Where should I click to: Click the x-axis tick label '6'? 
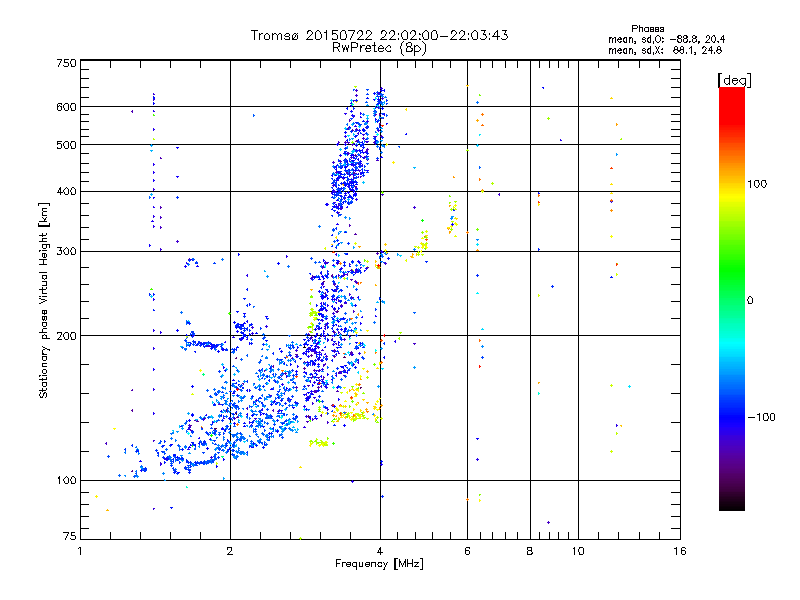(467, 551)
